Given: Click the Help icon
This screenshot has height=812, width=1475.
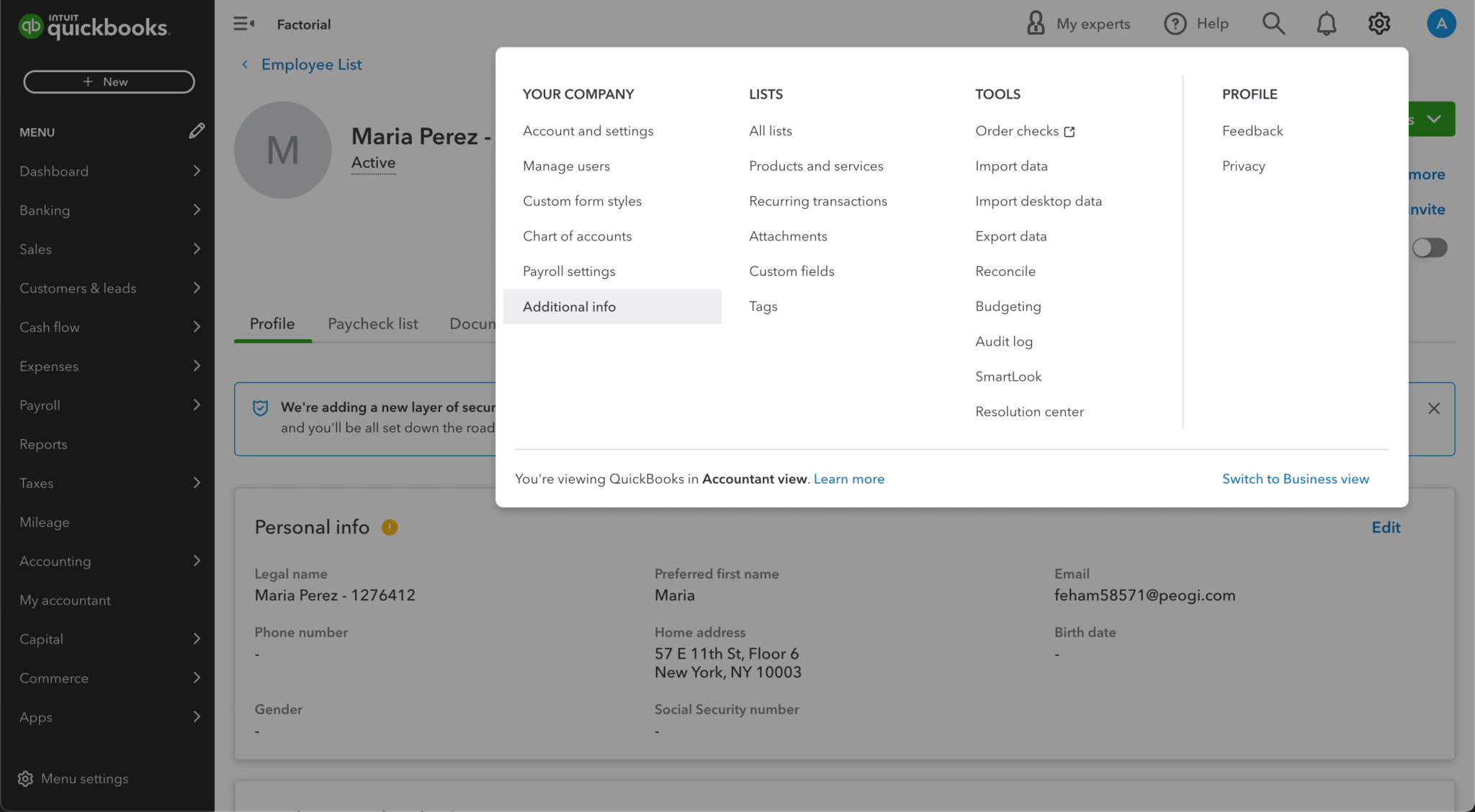Looking at the screenshot, I should pyautogui.click(x=1175, y=23).
